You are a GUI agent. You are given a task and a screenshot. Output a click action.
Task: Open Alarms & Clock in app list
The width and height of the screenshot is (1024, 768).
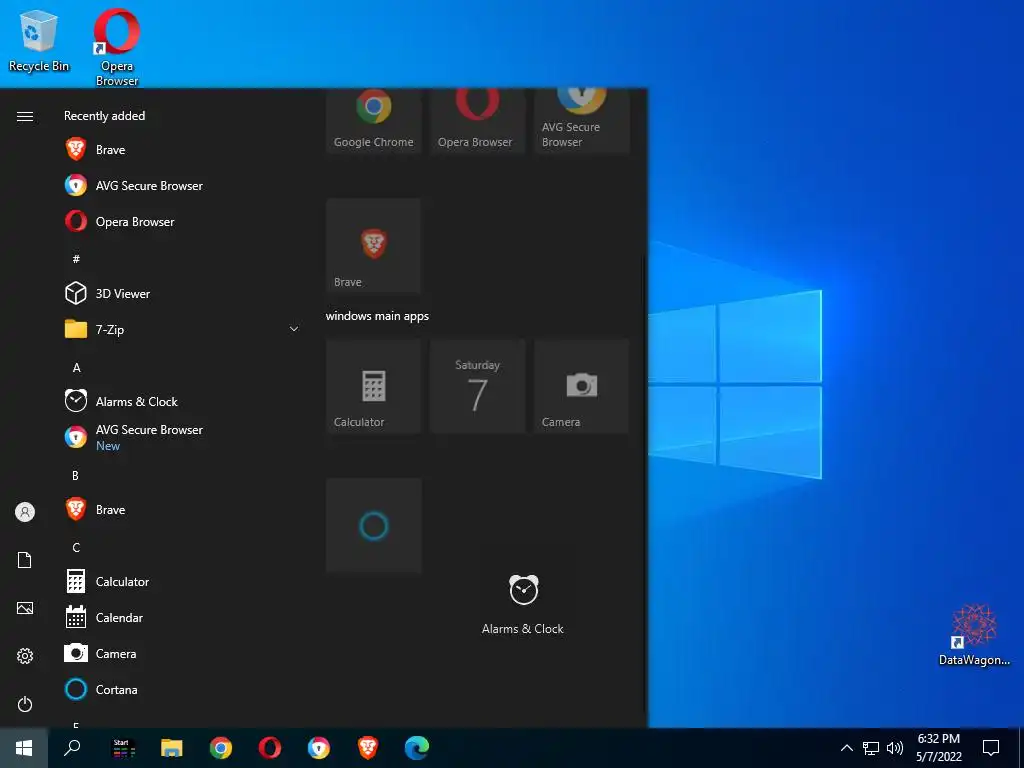(x=183, y=402)
